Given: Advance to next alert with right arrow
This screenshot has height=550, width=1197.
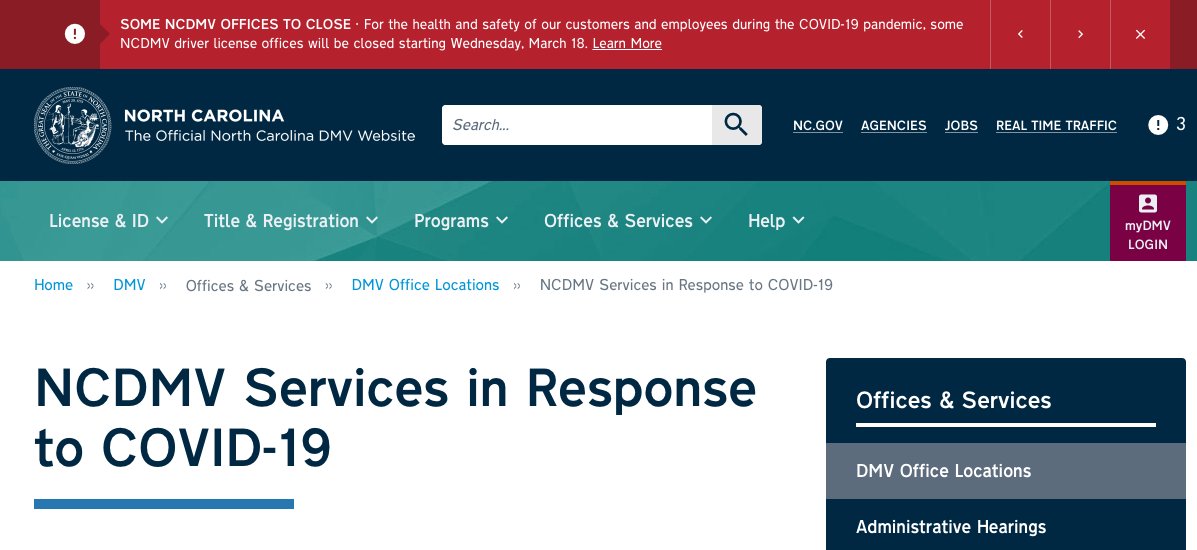Looking at the screenshot, I should tap(1080, 34).
